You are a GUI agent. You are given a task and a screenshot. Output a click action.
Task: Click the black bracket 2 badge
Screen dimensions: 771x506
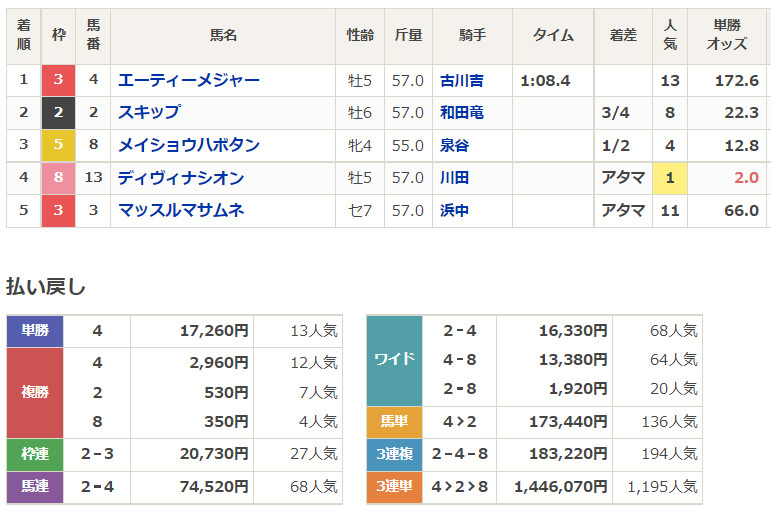(x=59, y=113)
